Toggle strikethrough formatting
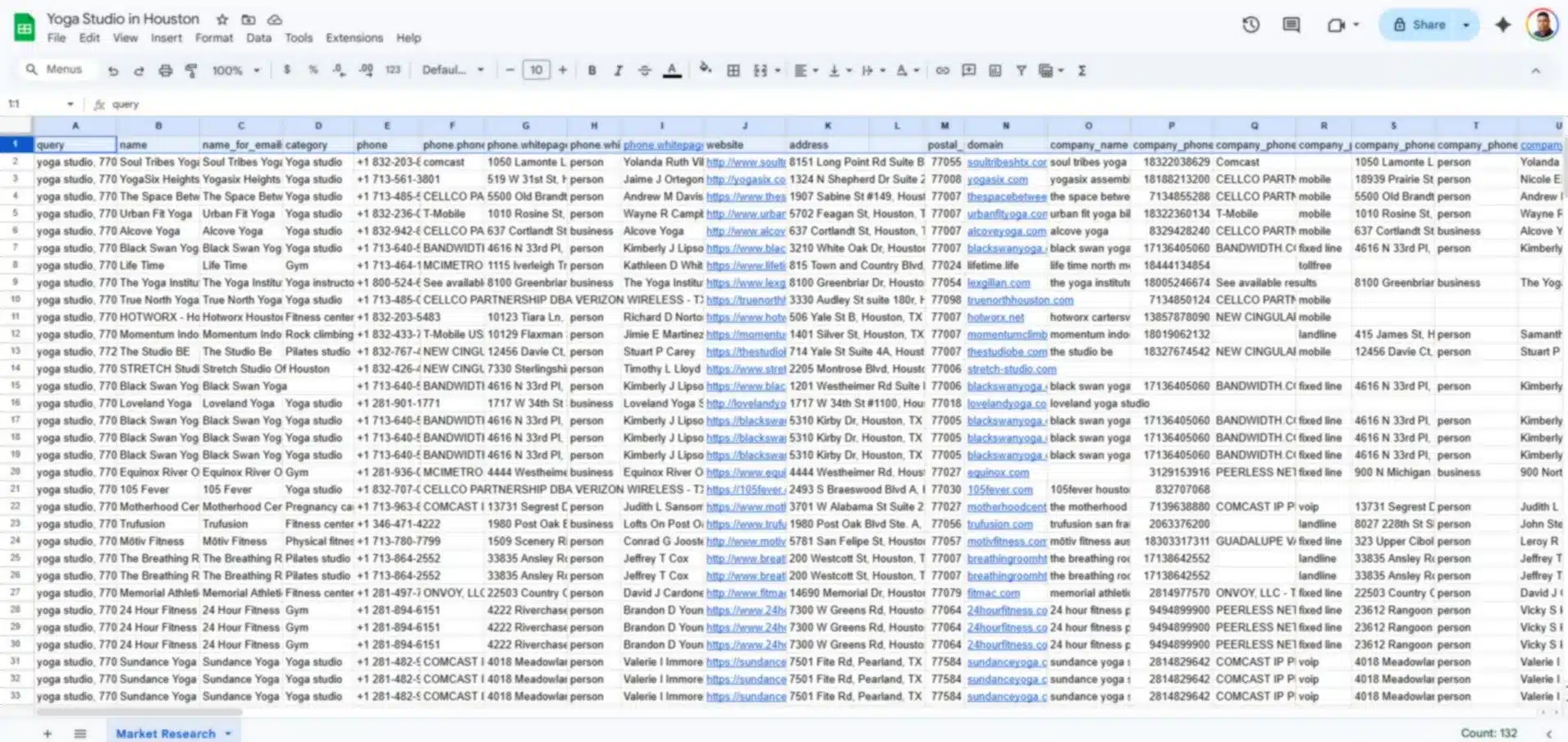Image resolution: width=1568 pixels, height=742 pixels. (645, 71)
